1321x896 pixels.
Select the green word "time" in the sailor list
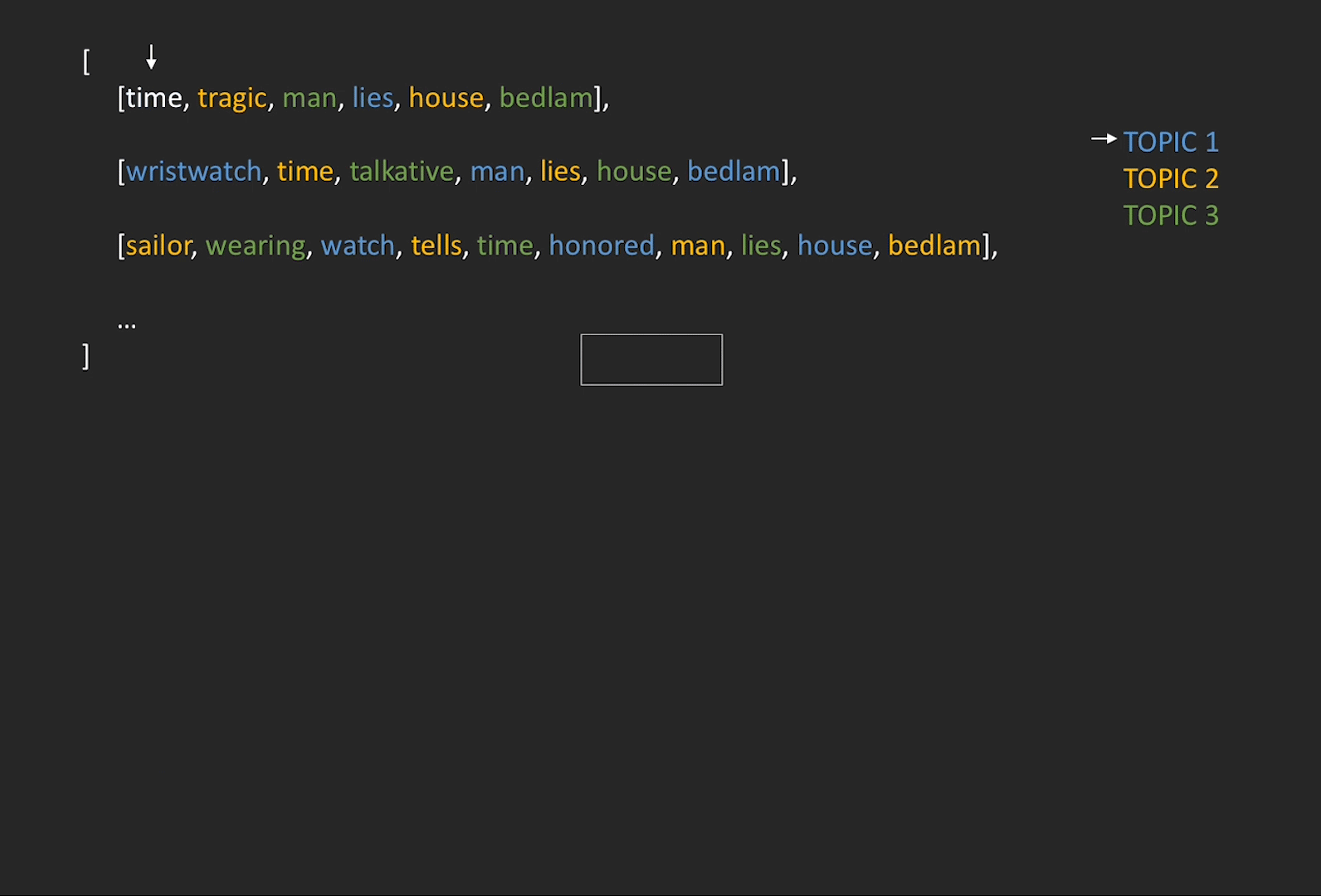click(505, 246)
